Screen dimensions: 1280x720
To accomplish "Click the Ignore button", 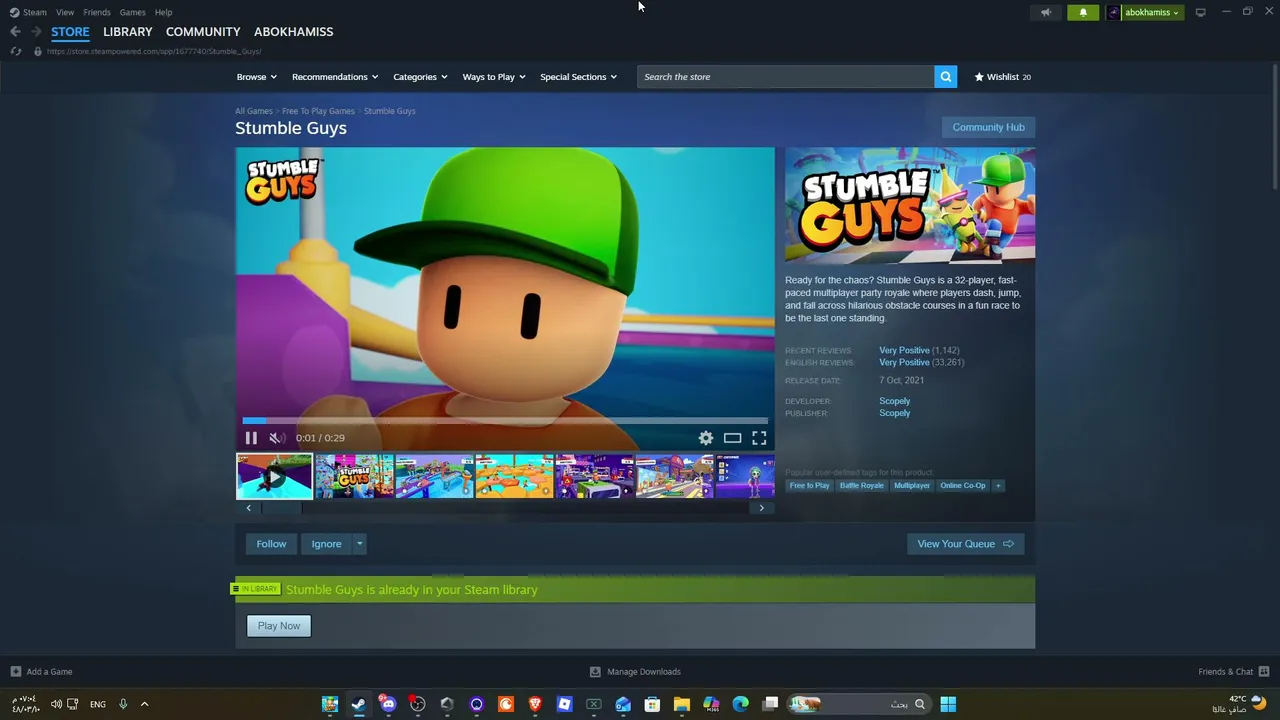I will [x=326, y=544].
